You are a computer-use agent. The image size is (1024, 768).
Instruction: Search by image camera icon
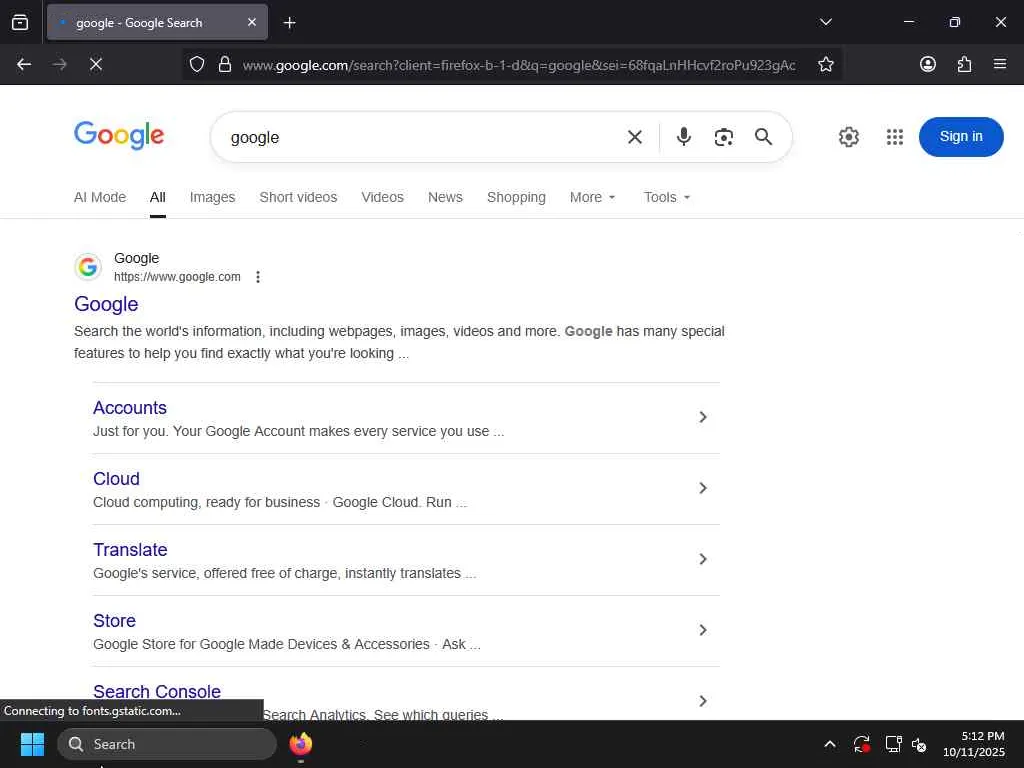(724, 137)
